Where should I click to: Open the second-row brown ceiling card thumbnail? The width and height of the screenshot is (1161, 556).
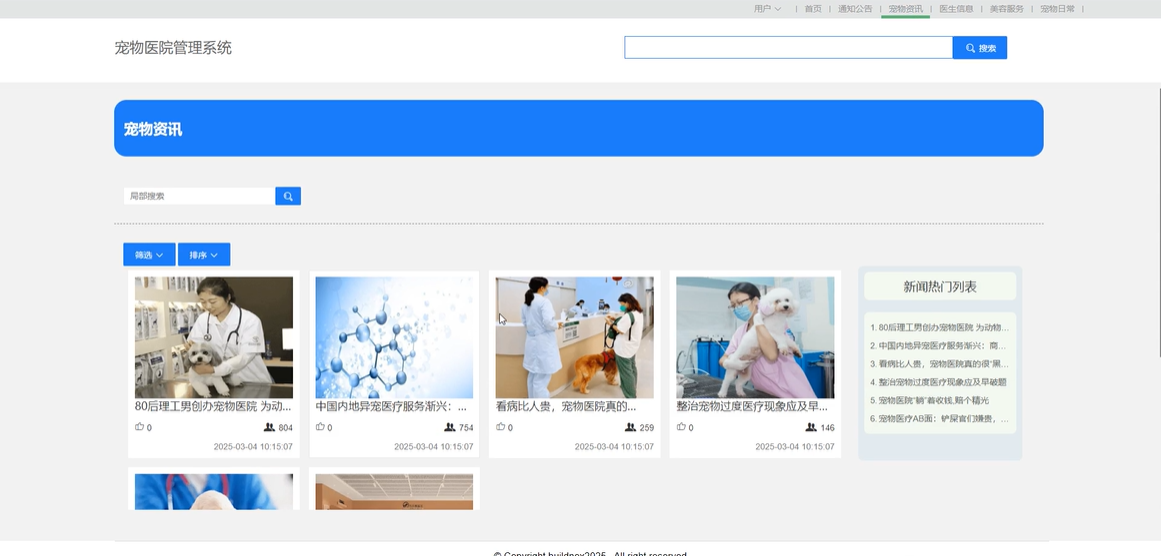click(394, 492)
